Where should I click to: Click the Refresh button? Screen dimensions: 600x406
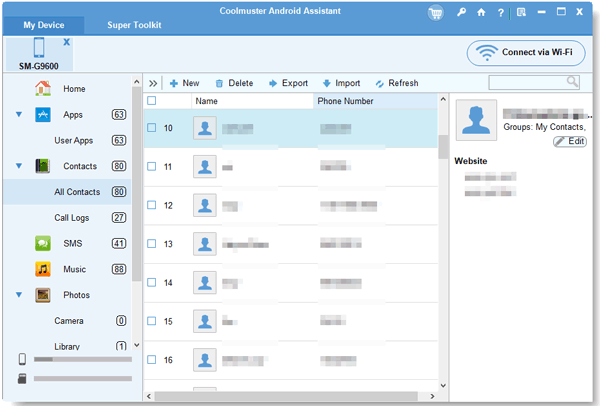pyautogui.click(x=397, y=83)
